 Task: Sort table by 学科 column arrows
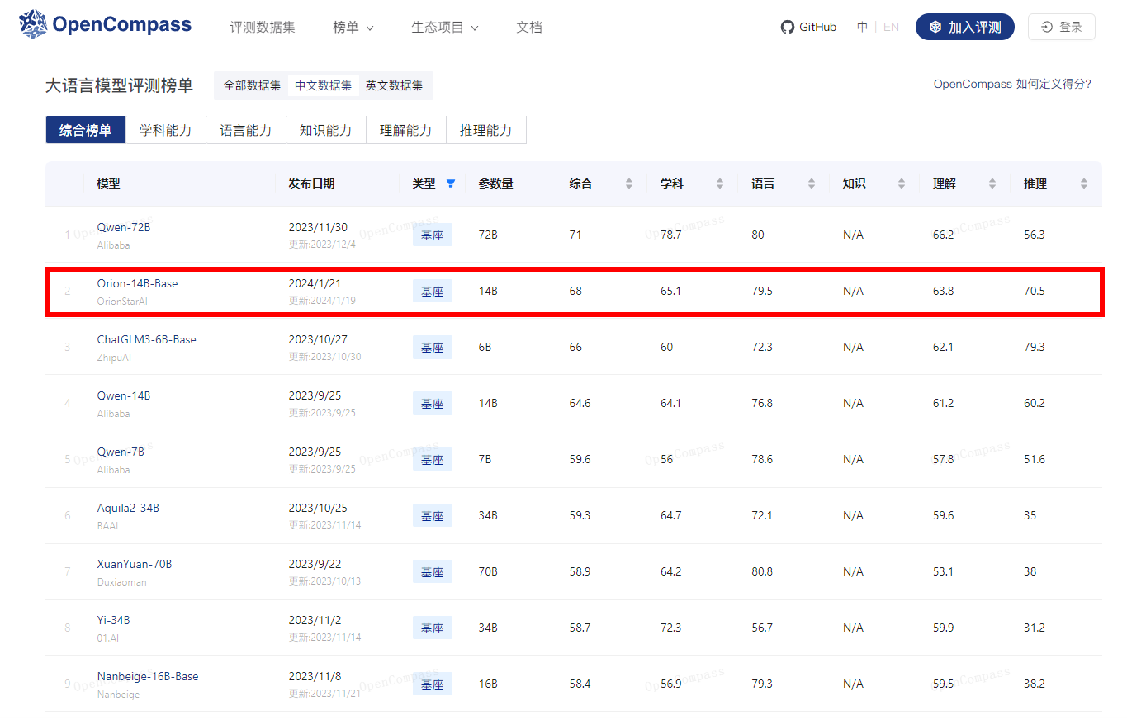719,183
